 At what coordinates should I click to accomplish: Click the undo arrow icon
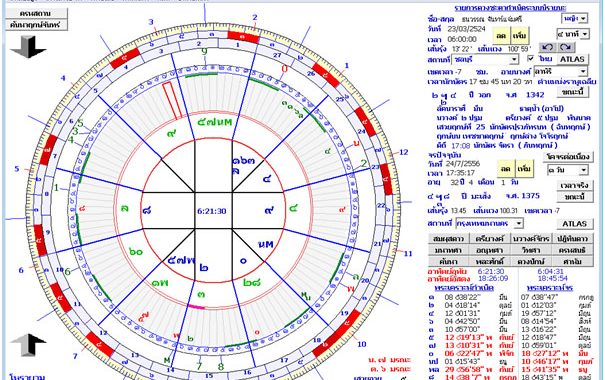click(547, 47)
